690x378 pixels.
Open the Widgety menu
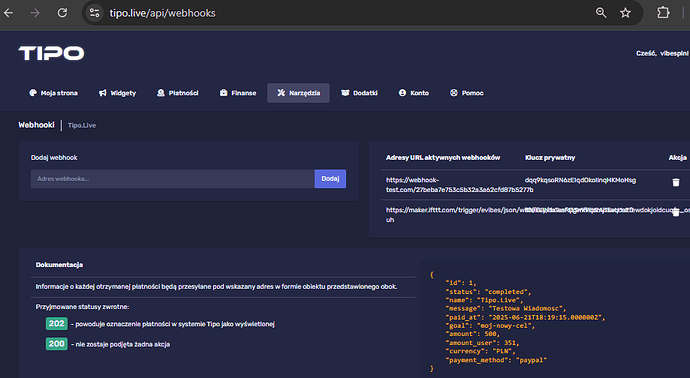(x=117, y=93)
